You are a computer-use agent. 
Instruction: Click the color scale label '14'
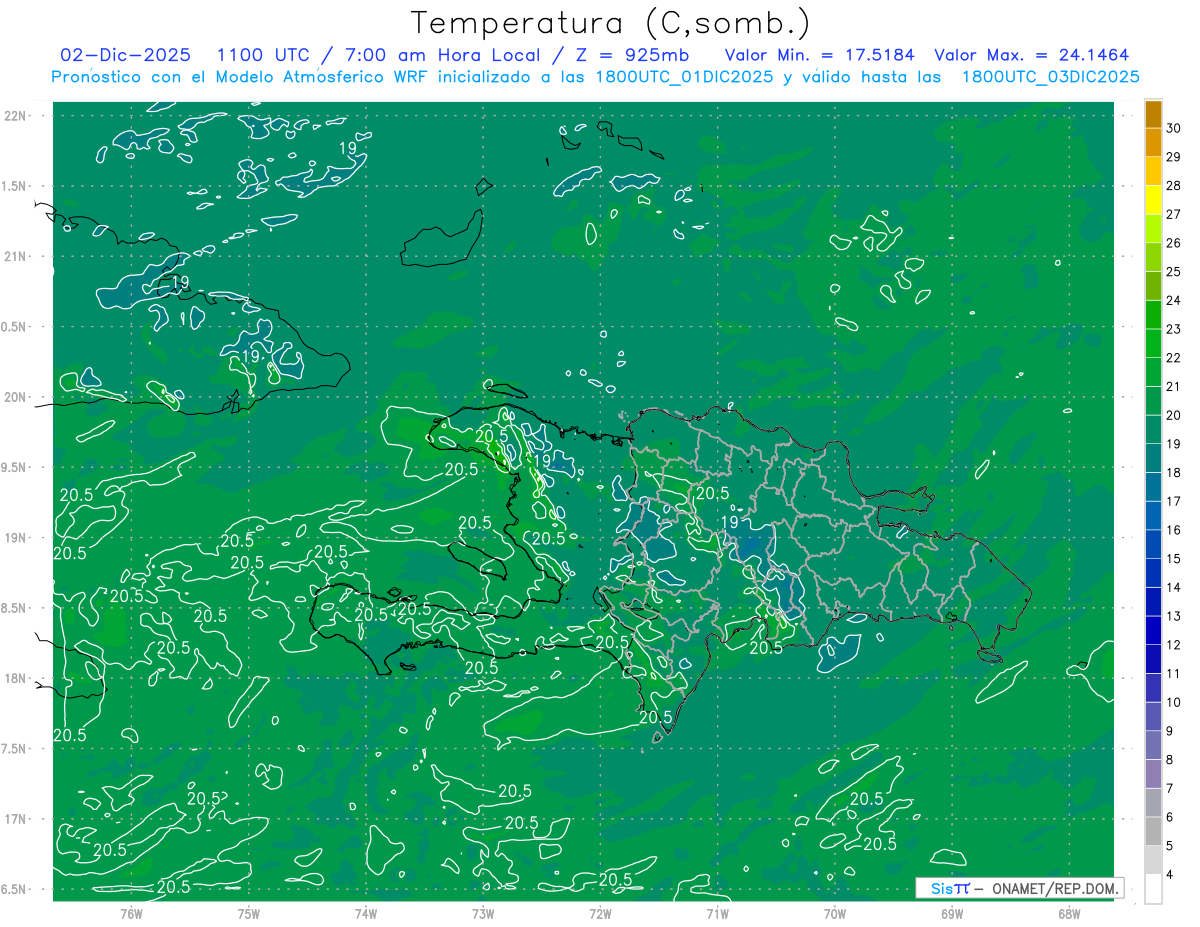(1174, 588)
